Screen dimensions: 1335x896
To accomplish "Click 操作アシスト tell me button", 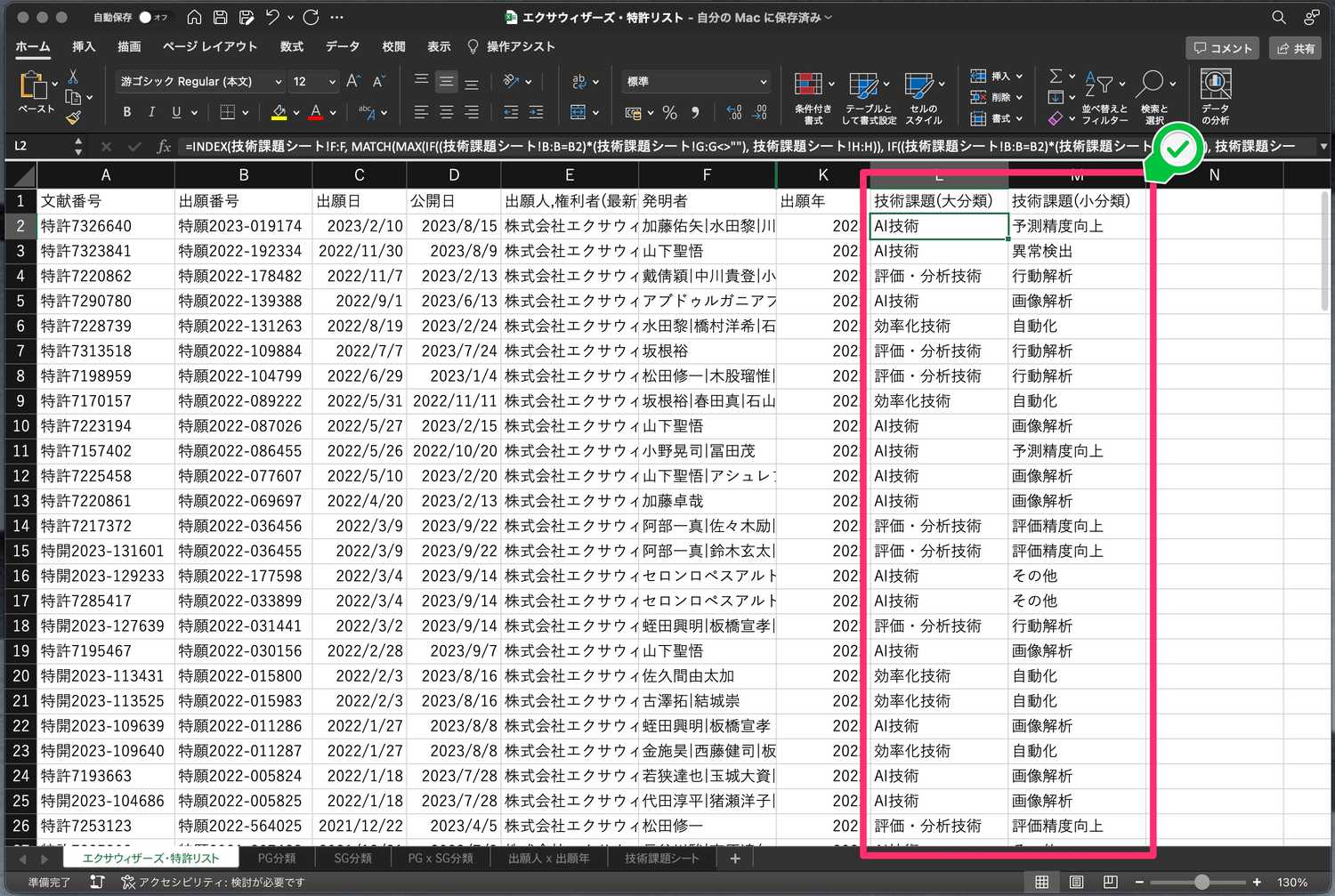I will click(x=512, y=46).
